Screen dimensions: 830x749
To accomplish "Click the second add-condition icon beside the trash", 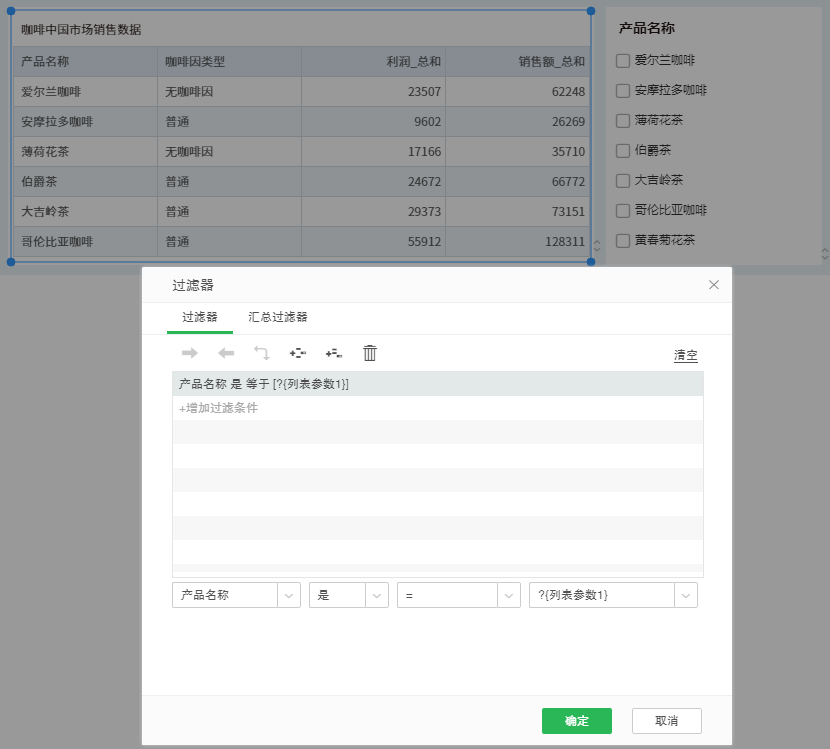I will [333, 353].
